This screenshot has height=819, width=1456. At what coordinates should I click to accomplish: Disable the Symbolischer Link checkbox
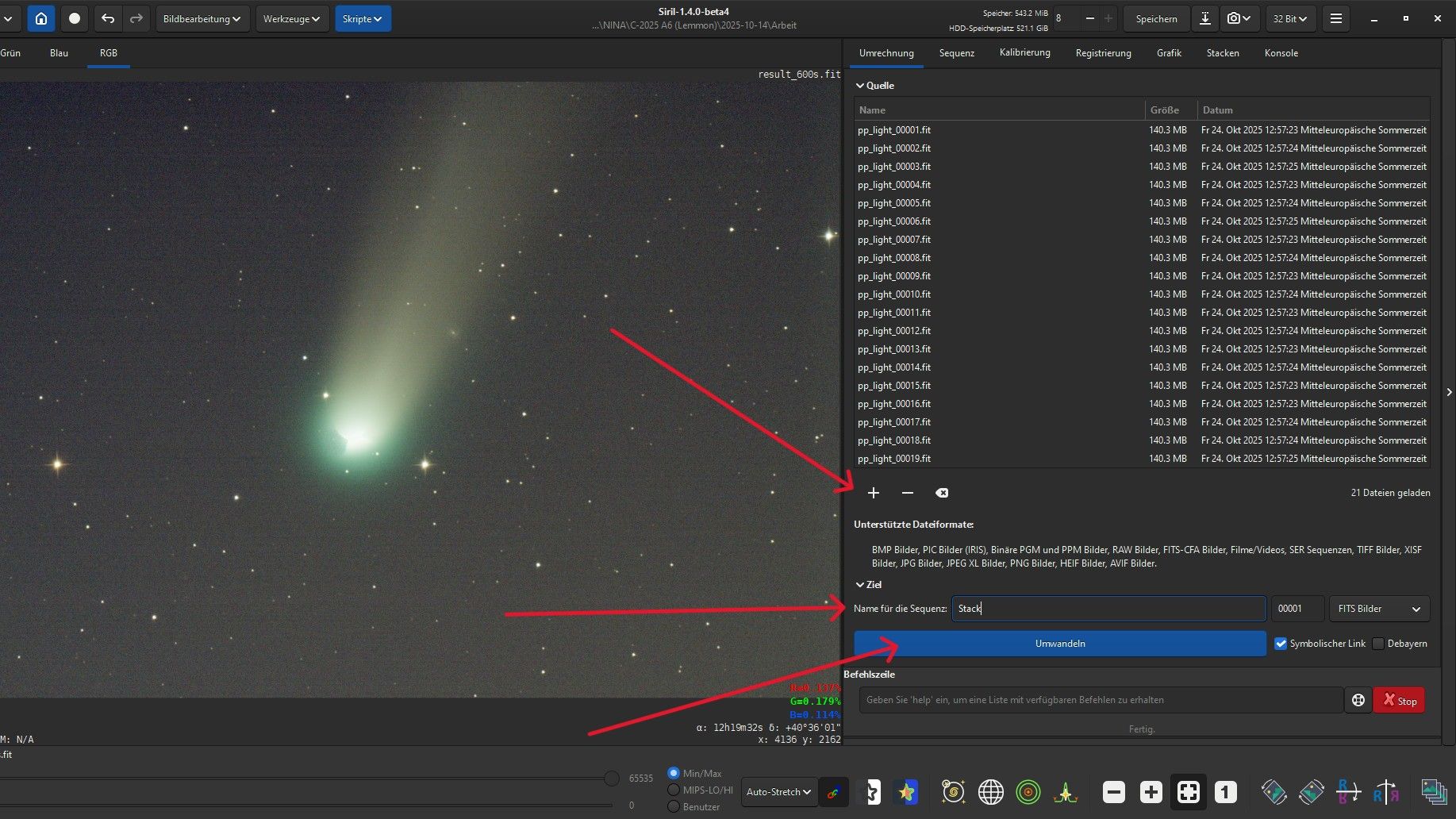[x=1281, y=644]
